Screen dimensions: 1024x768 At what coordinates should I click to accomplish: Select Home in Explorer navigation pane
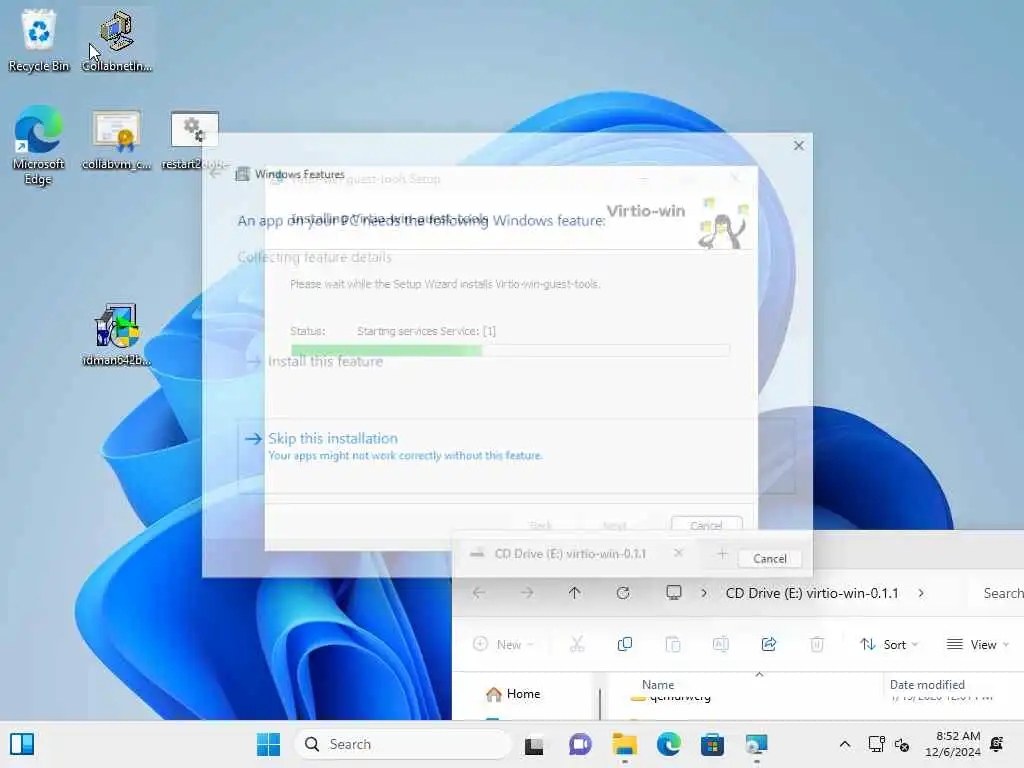(513, 694)
